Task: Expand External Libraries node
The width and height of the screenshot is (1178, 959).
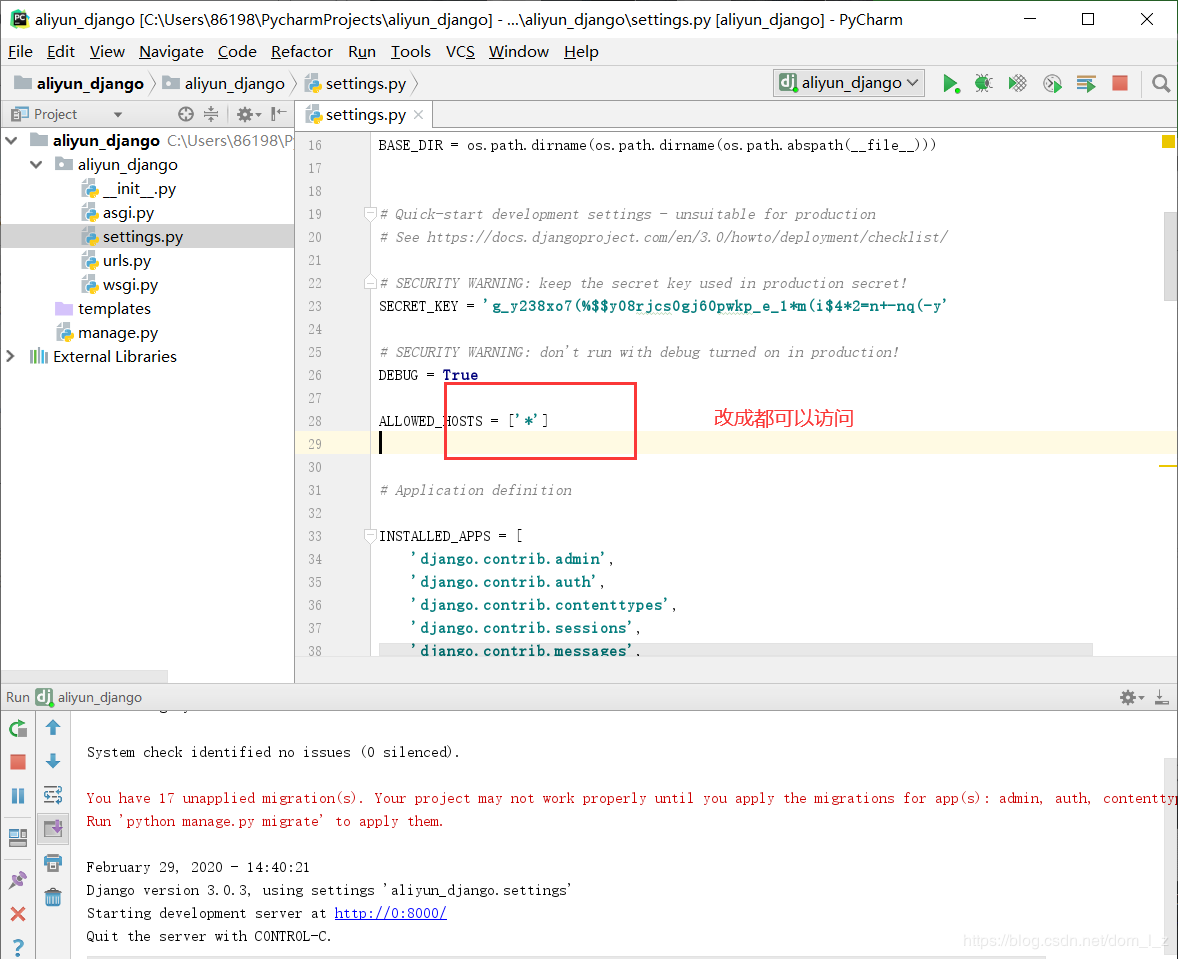Action: pyautogui.click(x=11, y=356)
